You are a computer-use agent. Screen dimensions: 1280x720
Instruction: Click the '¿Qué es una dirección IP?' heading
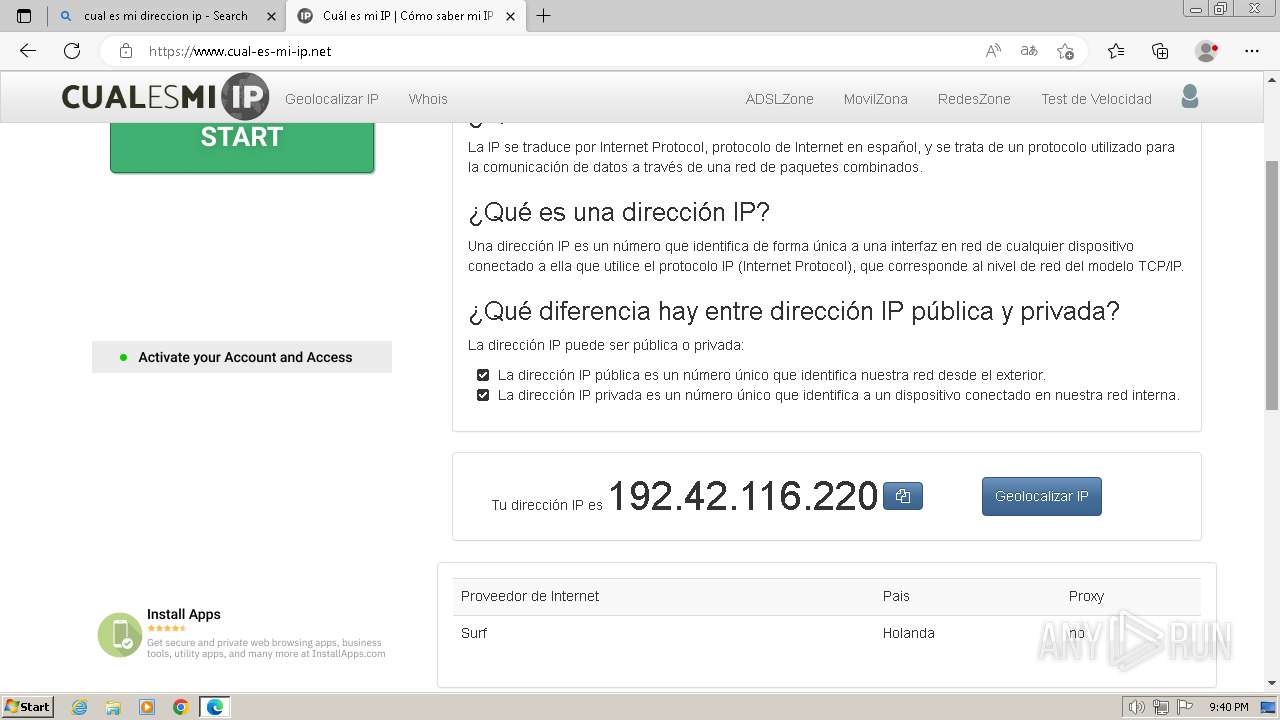(x=619, y=212)
